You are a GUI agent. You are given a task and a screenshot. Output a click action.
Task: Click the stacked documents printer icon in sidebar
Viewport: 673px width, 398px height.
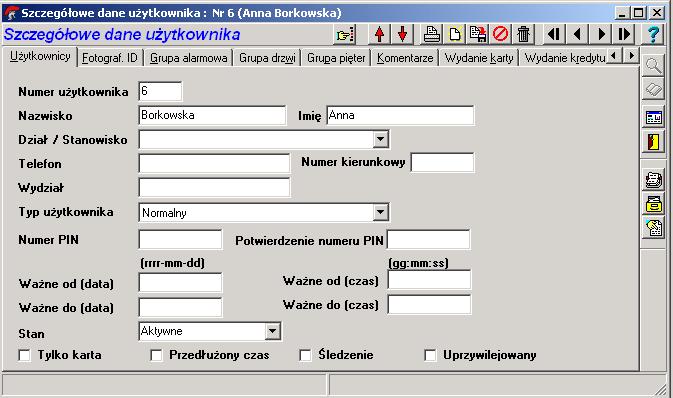coord(653,180)
